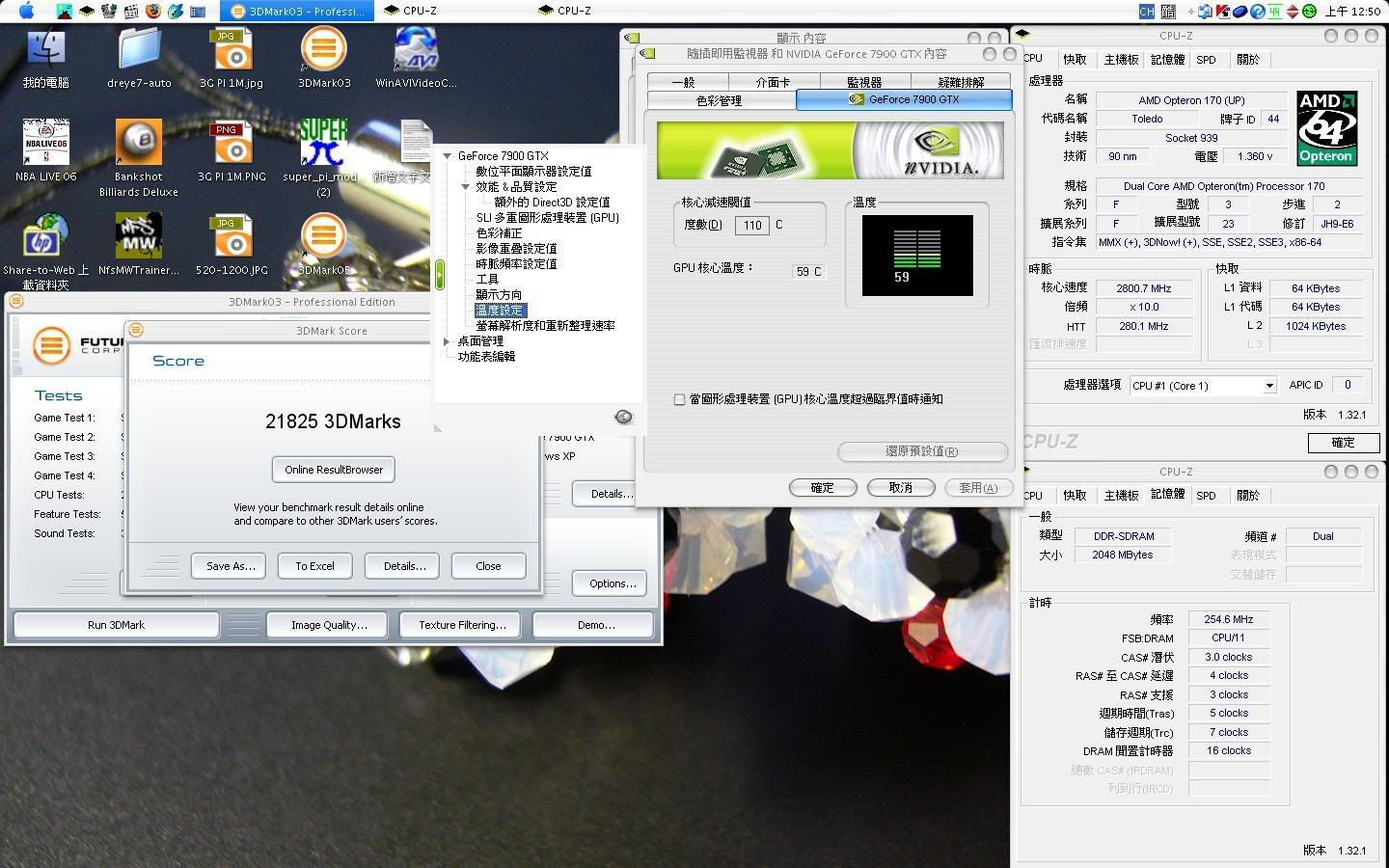Image resolution: width=1389 pixels, height=868 pixels.
Task: Select 色彩補正 in the NVIDIA tree
Action: (x=499, y=233)
